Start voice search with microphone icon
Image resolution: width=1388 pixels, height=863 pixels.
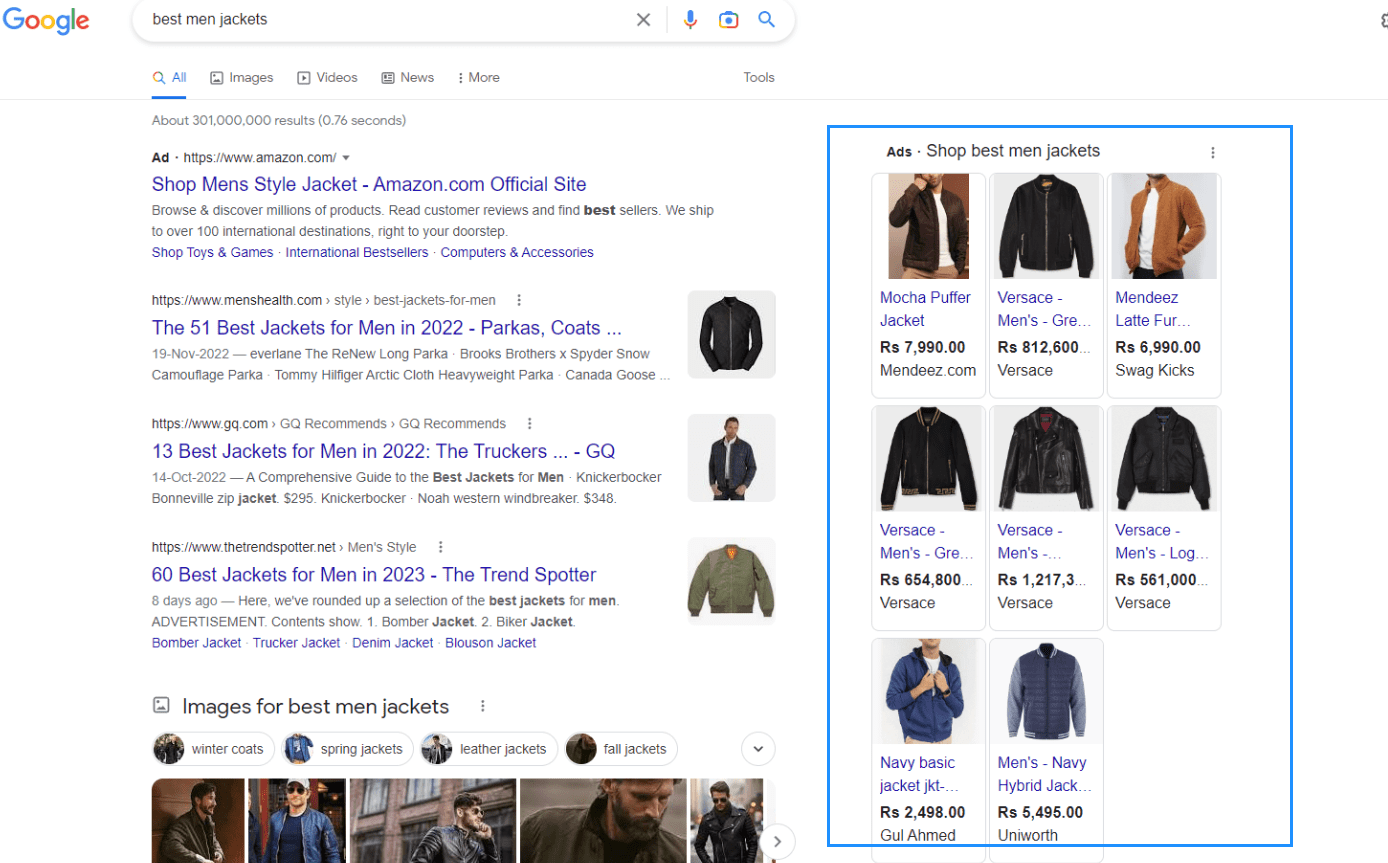tap(690, 20)
